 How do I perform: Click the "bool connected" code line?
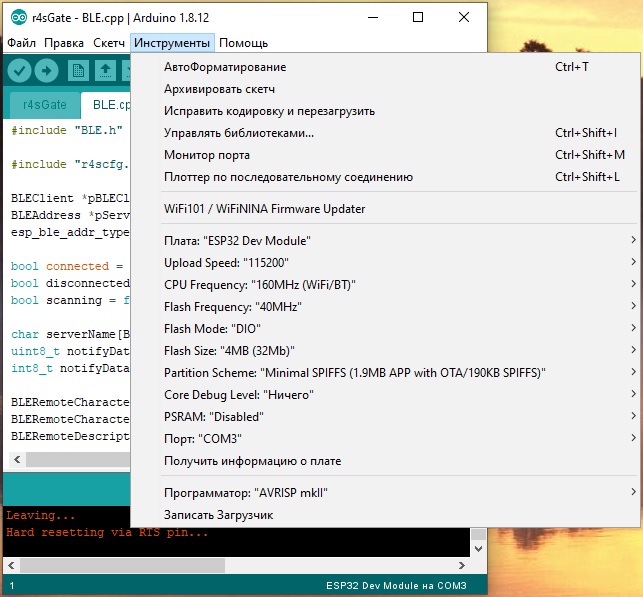[67, 266]
